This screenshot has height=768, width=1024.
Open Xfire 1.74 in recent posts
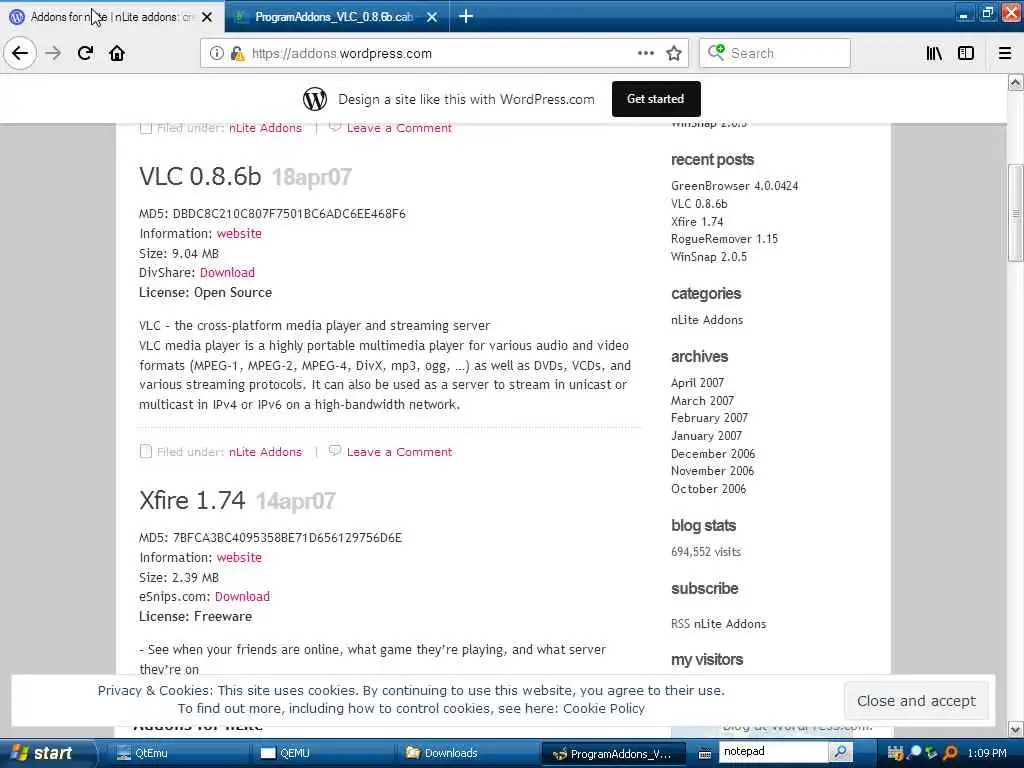697,222
